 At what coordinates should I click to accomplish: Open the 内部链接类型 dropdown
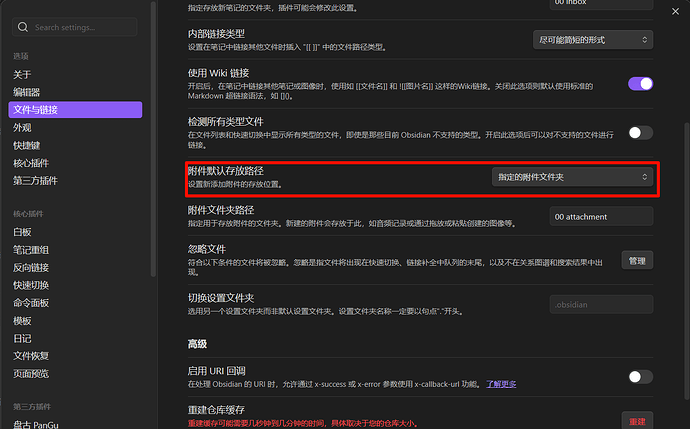(593, 40)
